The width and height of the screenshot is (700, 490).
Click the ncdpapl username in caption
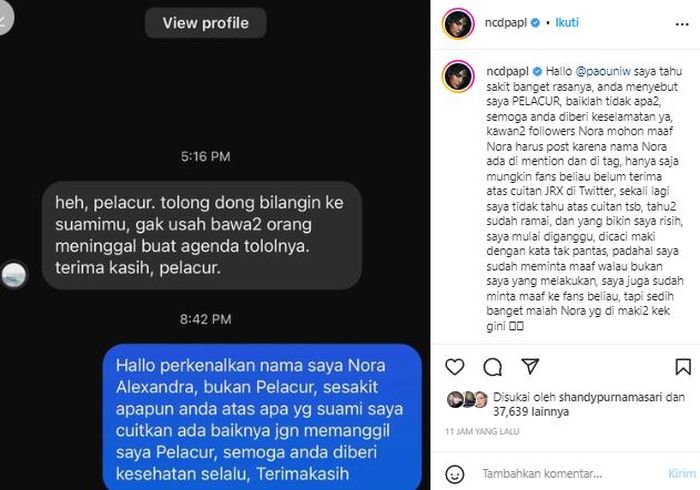(x=508, y=71)
